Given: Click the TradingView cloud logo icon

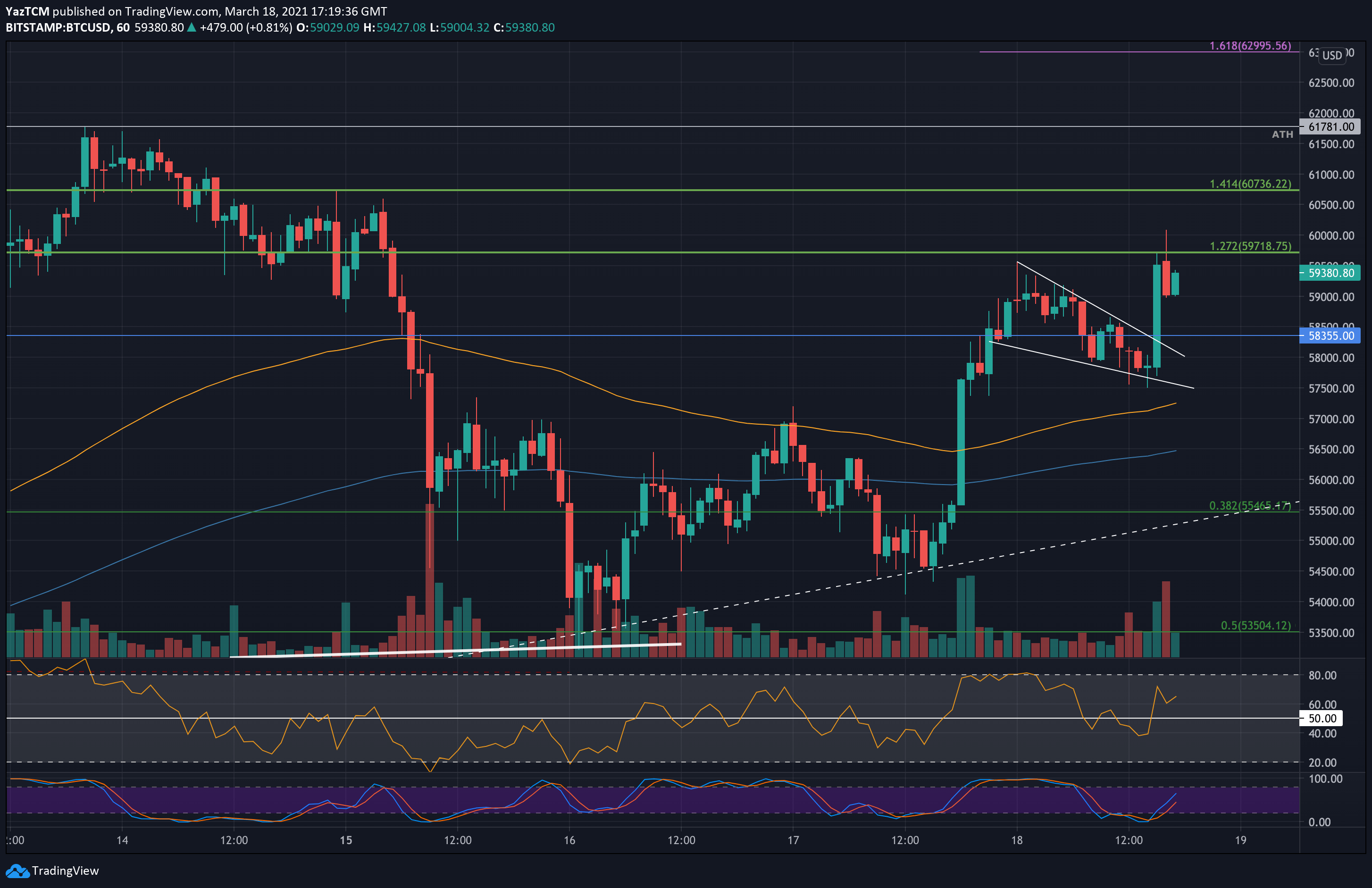Looking at the screenshot, I should (17, 871).
